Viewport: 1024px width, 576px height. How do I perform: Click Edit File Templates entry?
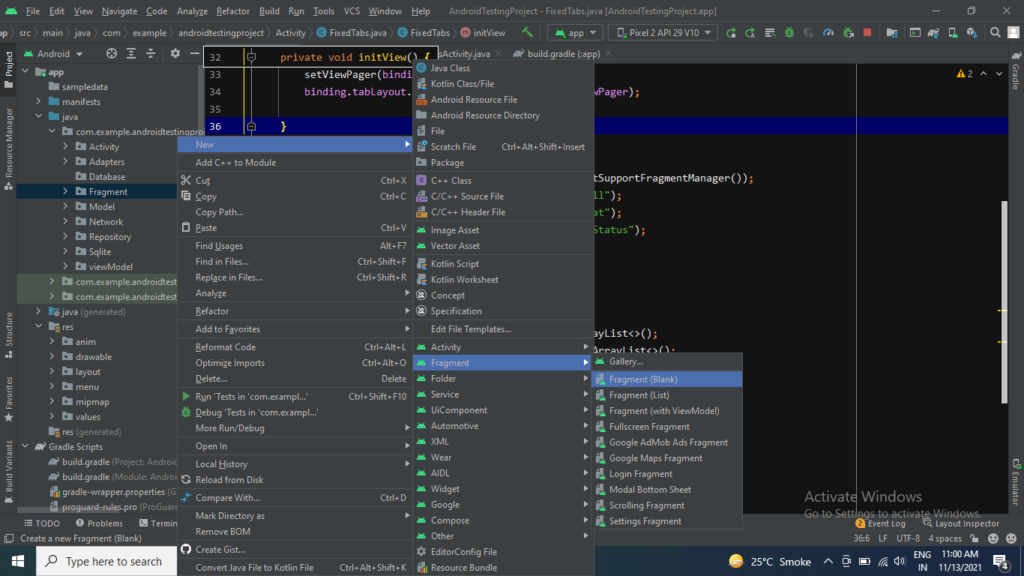point(504,329)
